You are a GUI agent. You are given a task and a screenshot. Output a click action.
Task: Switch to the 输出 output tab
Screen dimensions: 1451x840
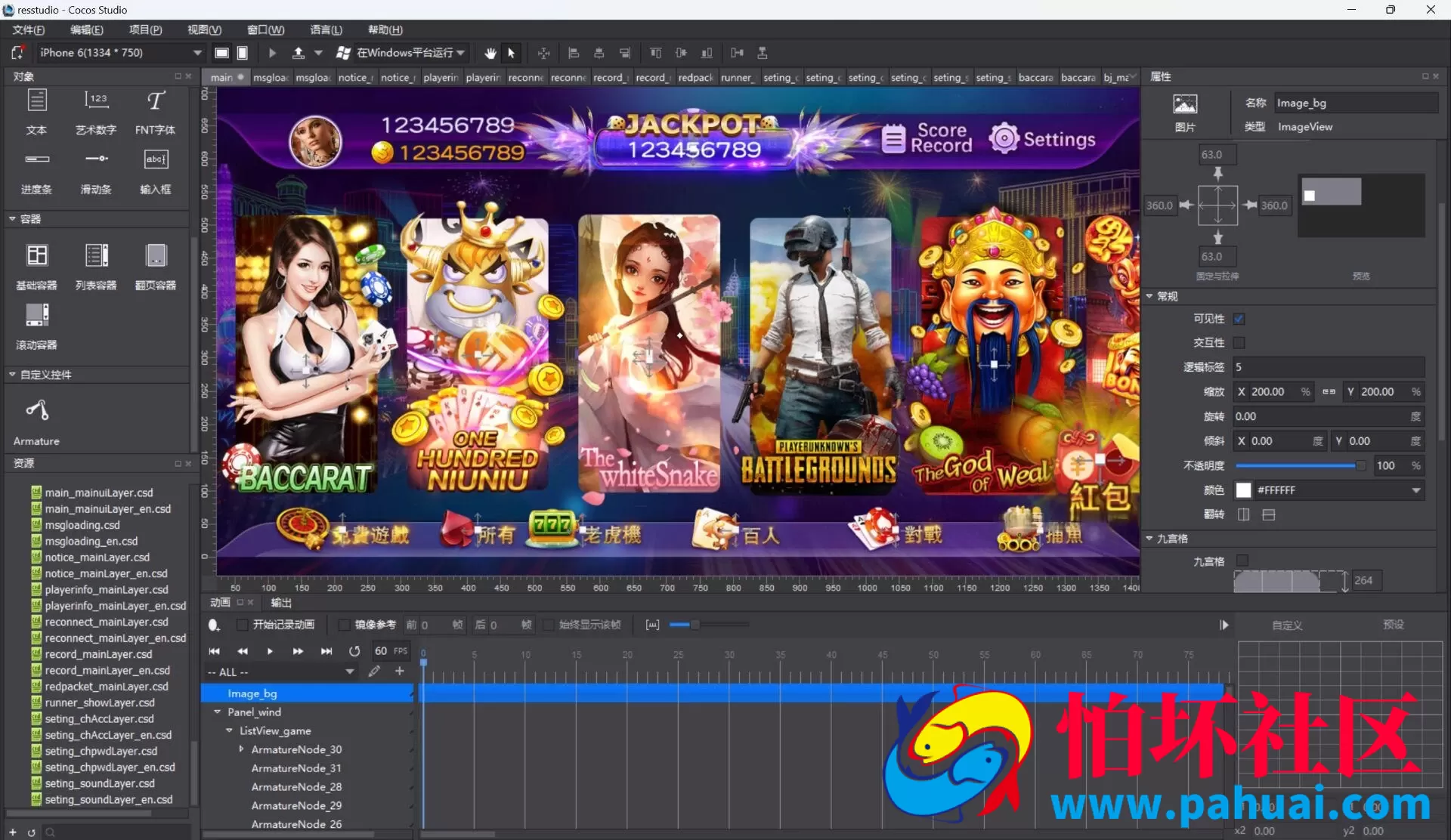click(281, 602)
